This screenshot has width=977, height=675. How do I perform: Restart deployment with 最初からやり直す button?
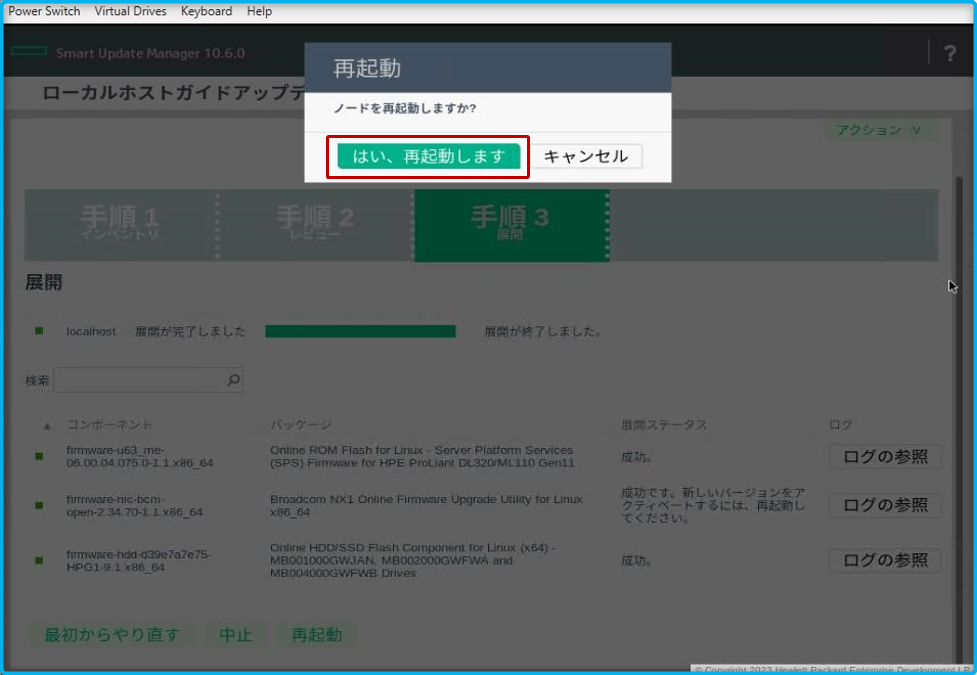tap(111, 634)
